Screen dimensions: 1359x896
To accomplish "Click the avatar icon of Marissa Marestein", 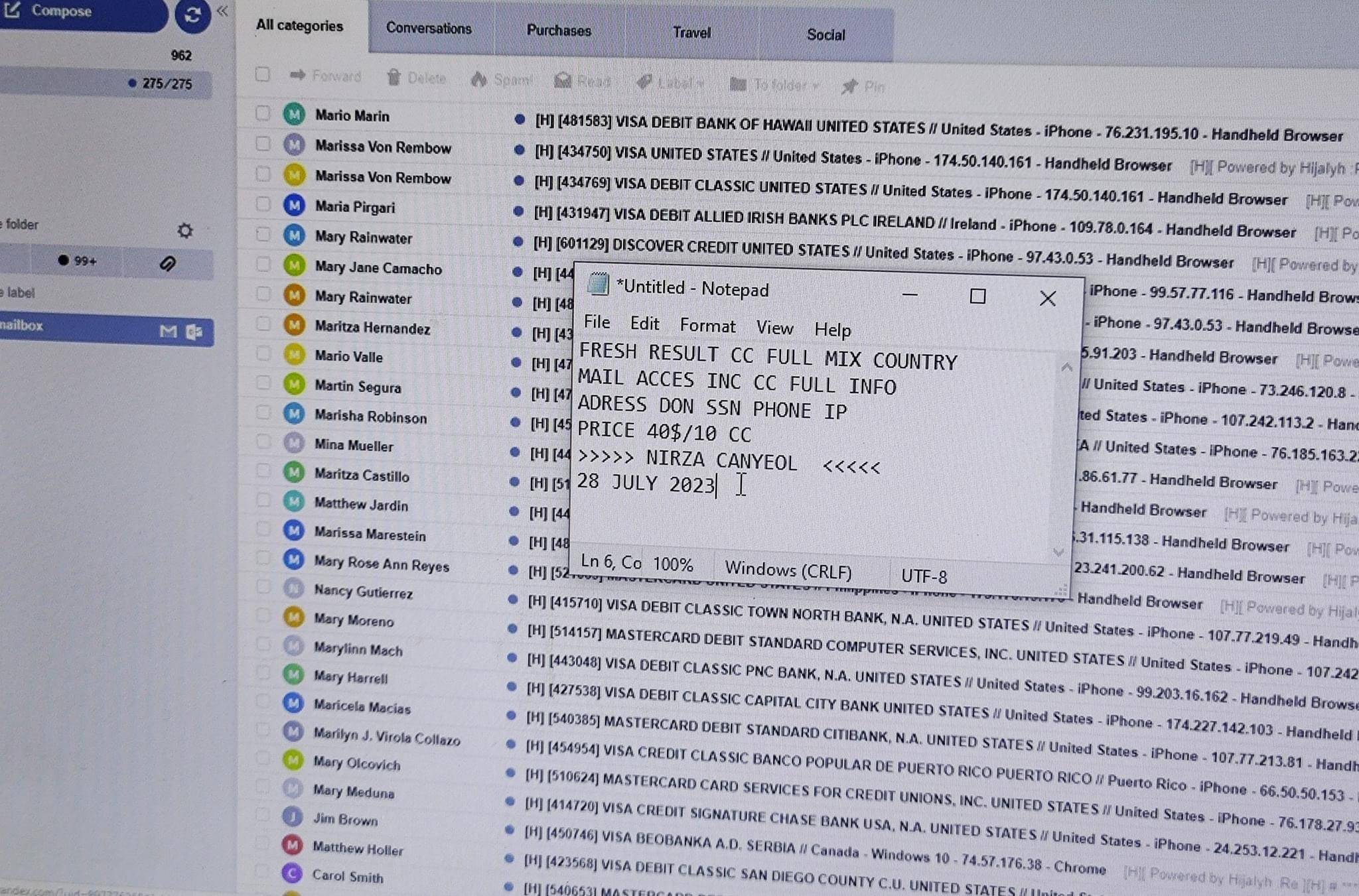I will [x=294, y=530].
